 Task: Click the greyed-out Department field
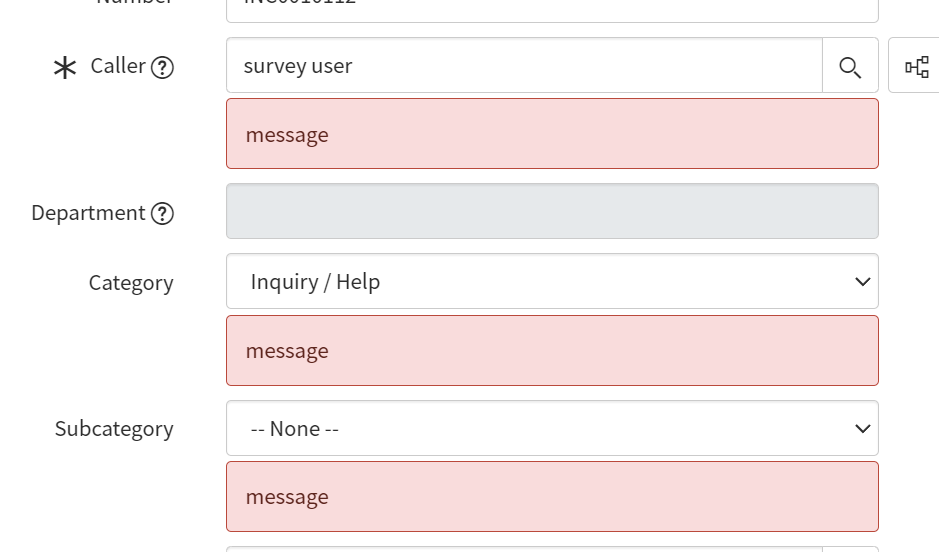coord(552,211)
